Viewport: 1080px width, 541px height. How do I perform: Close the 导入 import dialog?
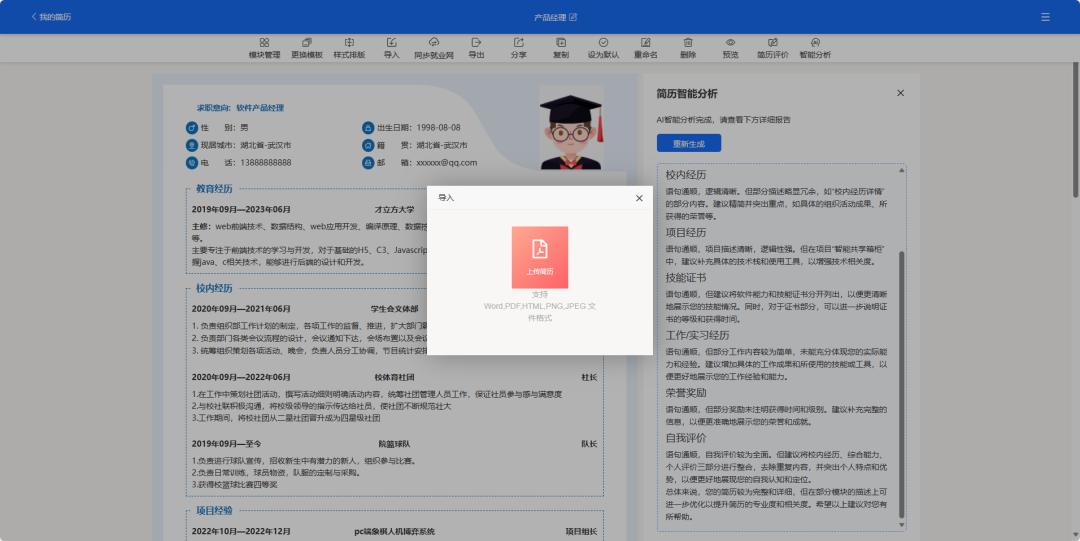639,198
